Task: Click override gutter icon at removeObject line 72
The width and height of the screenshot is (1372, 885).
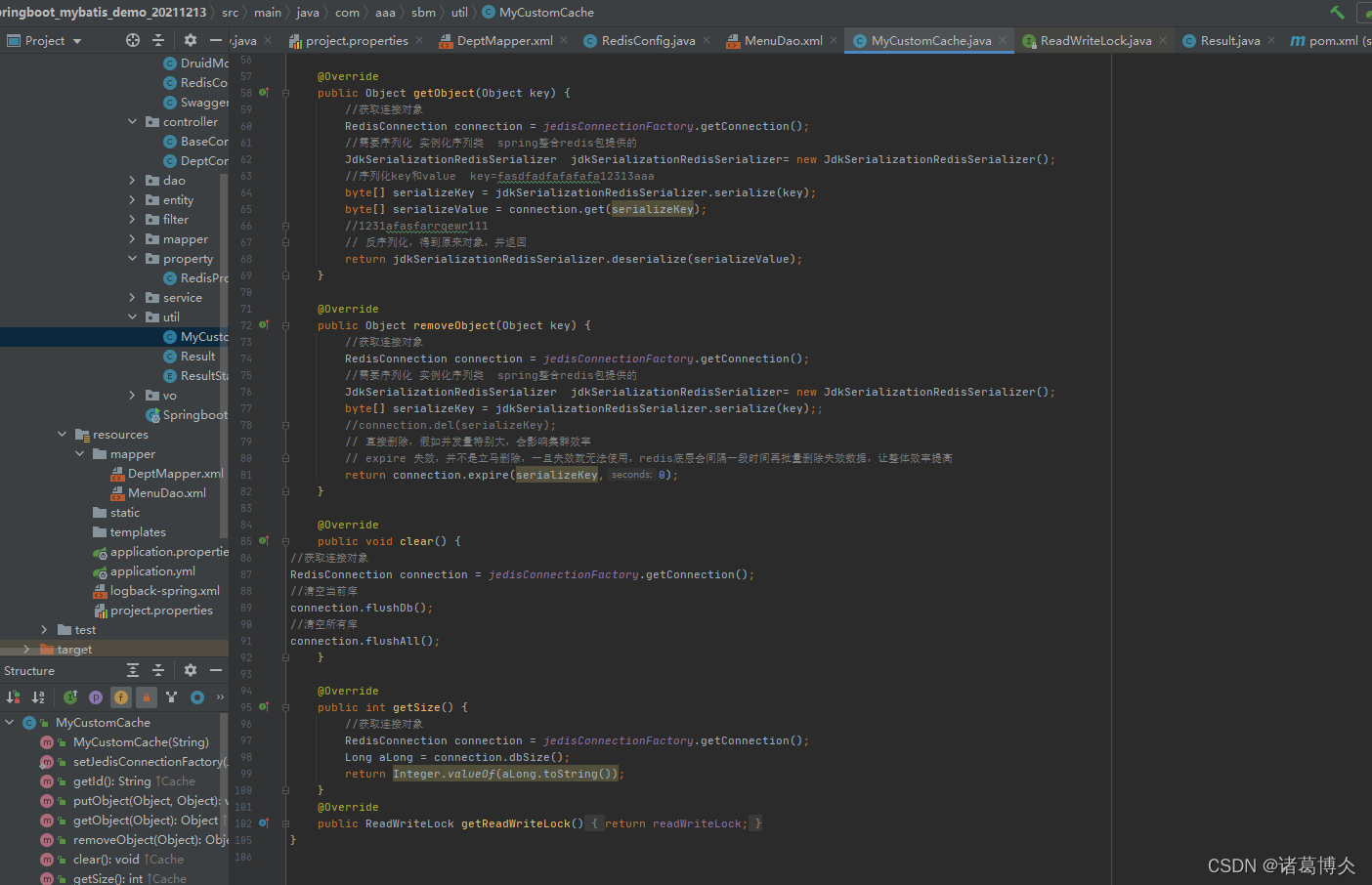Action: [x=263, y=325]
